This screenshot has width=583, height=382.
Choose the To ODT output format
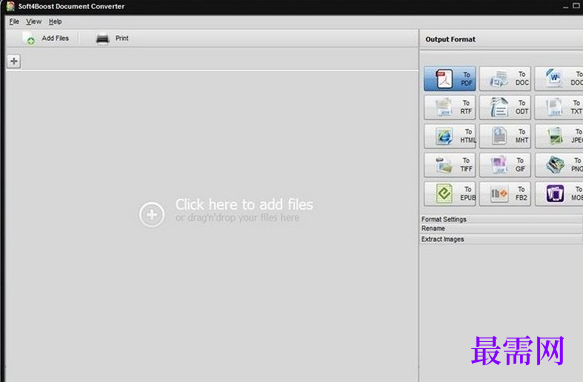pos(505,107)
